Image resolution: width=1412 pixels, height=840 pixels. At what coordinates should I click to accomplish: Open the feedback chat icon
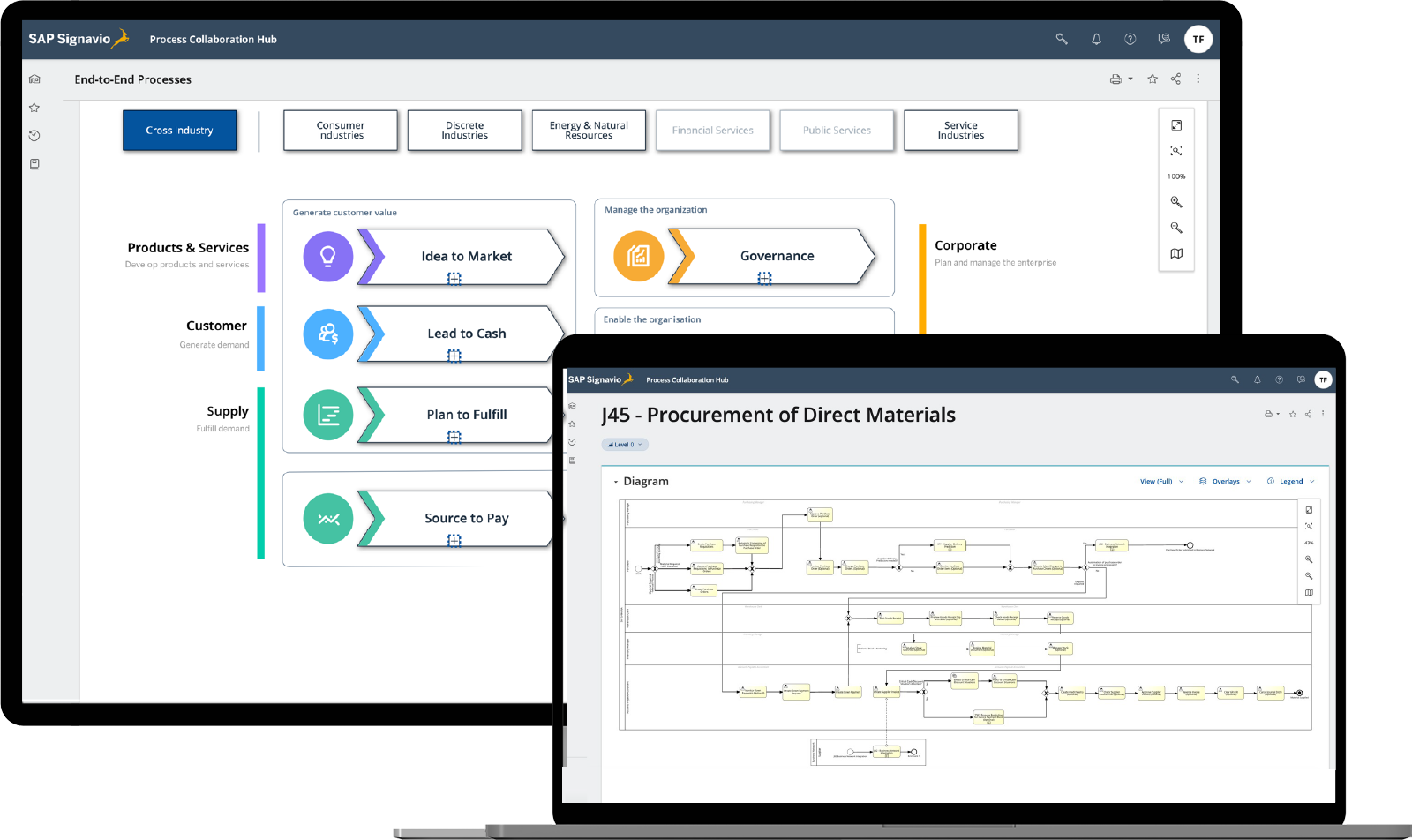click(x=1164, y=39)
